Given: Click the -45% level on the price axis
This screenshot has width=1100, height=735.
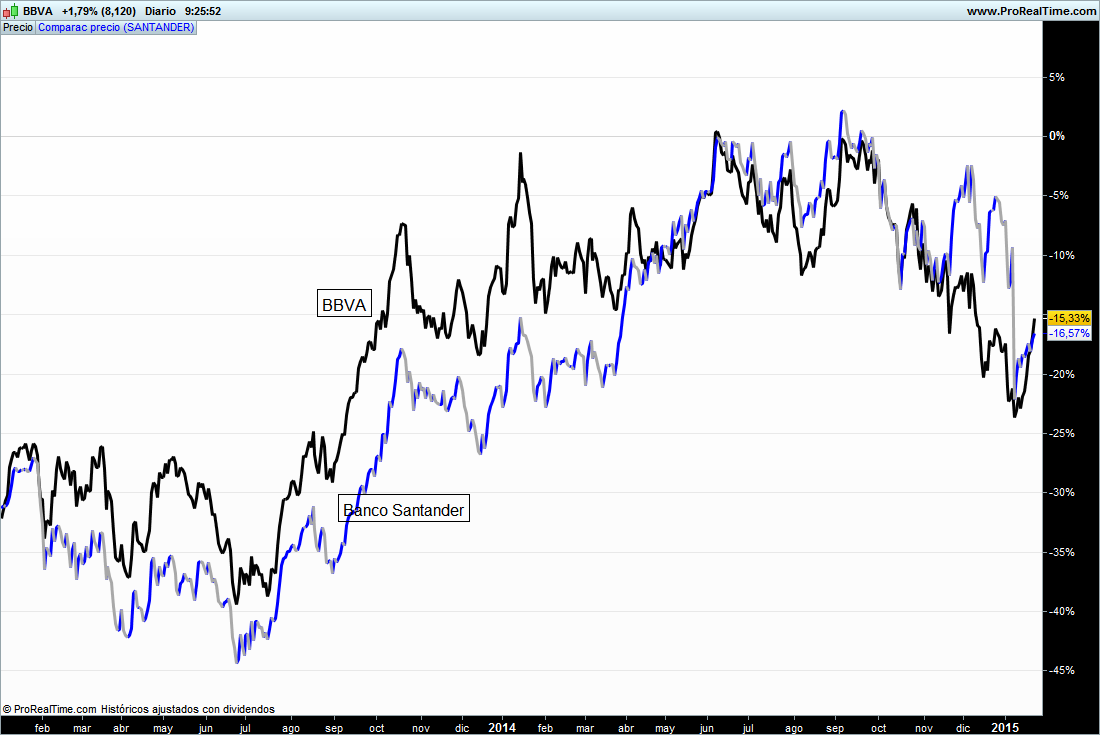Looking at the screenshot, I should click(x=1061, y=670).
